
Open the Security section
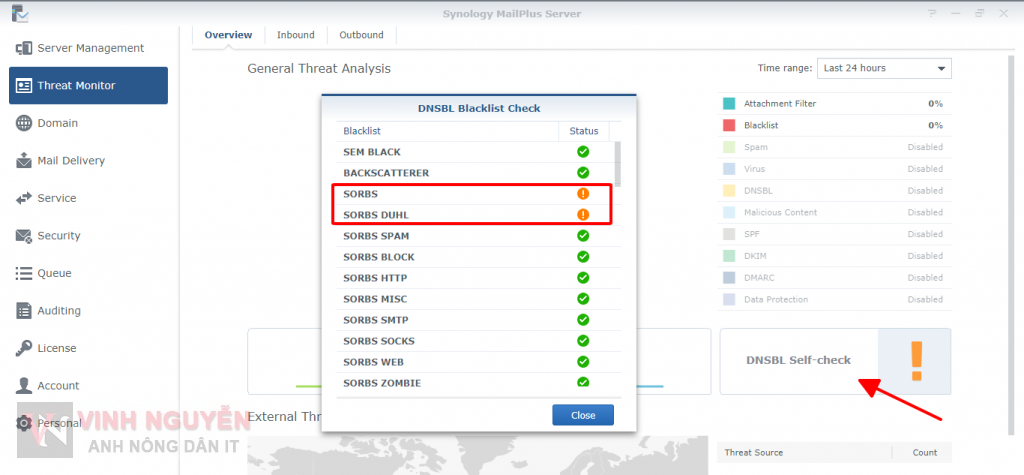[58, 236]
